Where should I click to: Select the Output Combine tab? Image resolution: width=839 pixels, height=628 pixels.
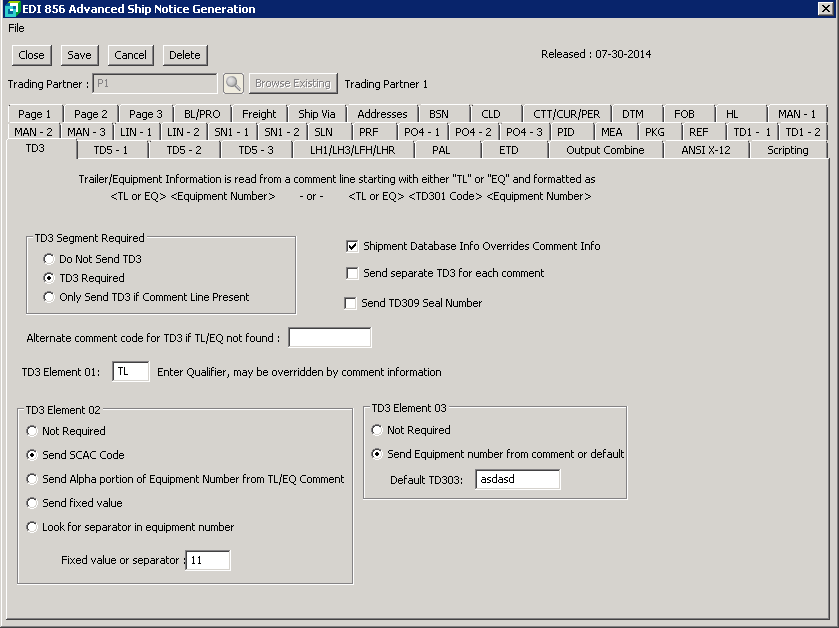605,150
